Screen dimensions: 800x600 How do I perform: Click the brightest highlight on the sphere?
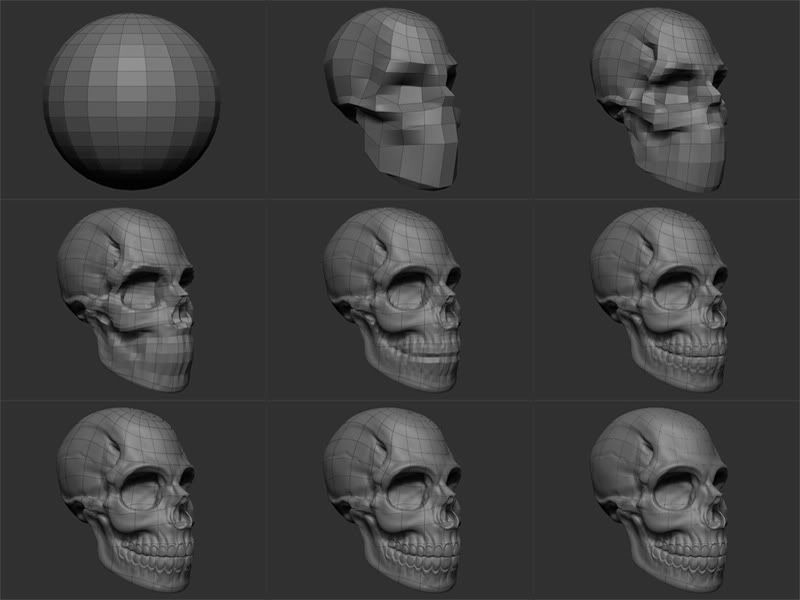coord(135,65)
